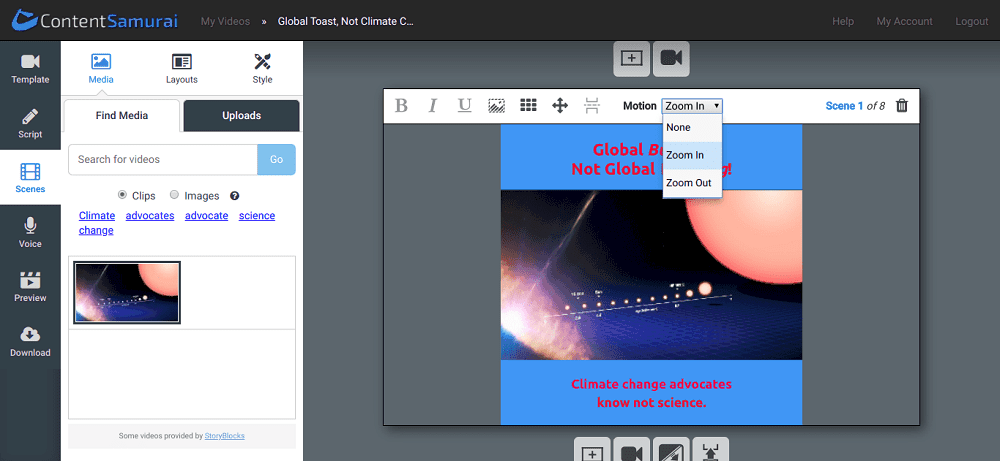Click the Content Samurai logo
Image resolution: width=1000 pixels, height=461 pixels.
[94, 20]
